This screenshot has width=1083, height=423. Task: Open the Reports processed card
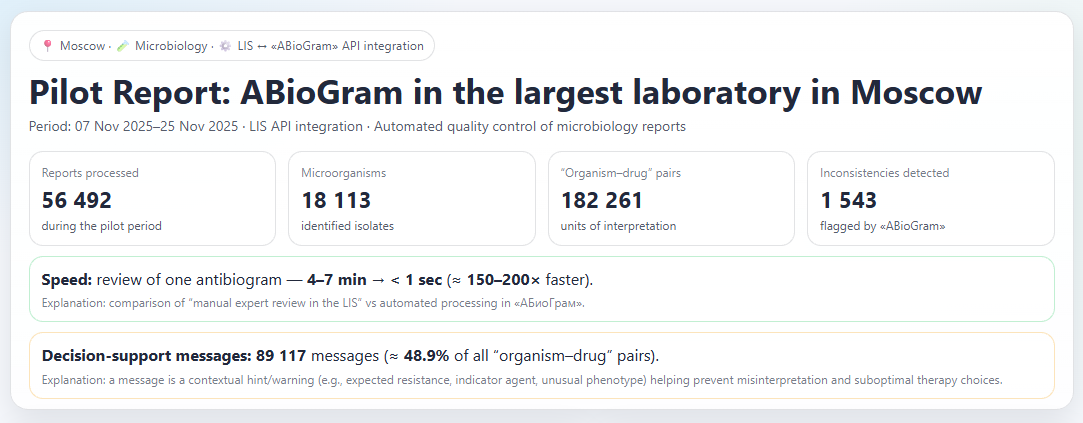click(152, 198)
